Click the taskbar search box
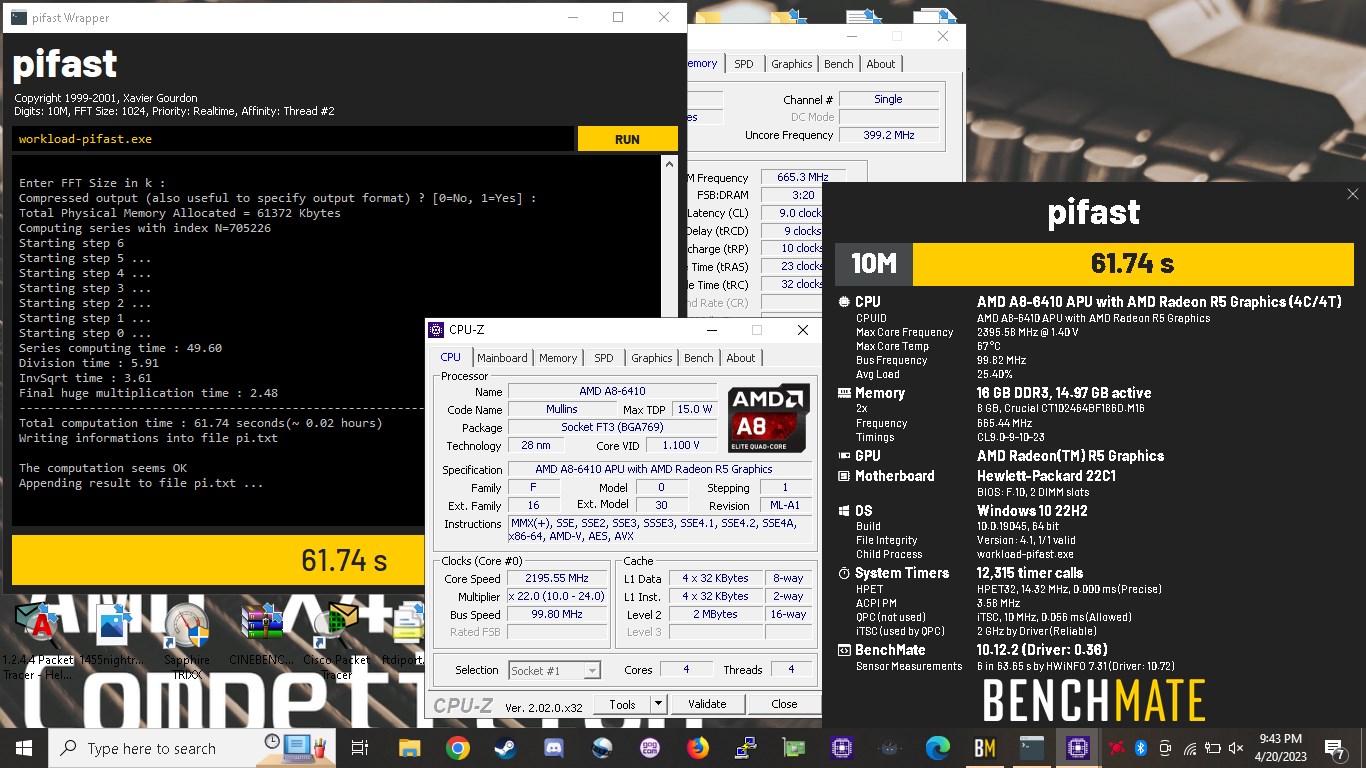The image size is (1366, 768). (193, 748)
